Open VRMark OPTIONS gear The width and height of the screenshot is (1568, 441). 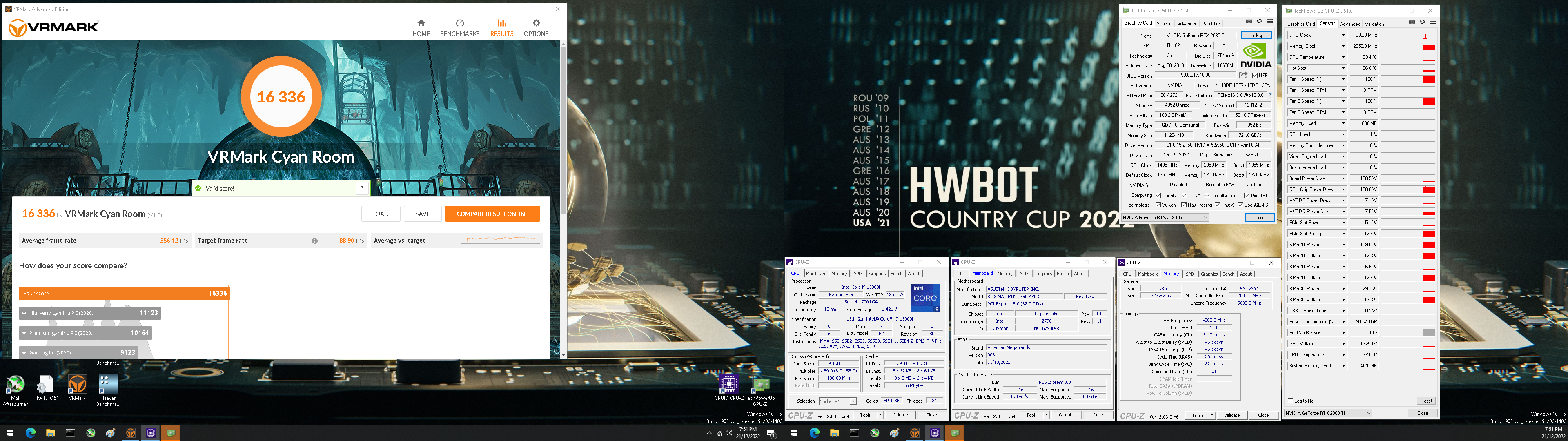pyautogui.click(x=536, y=27)
